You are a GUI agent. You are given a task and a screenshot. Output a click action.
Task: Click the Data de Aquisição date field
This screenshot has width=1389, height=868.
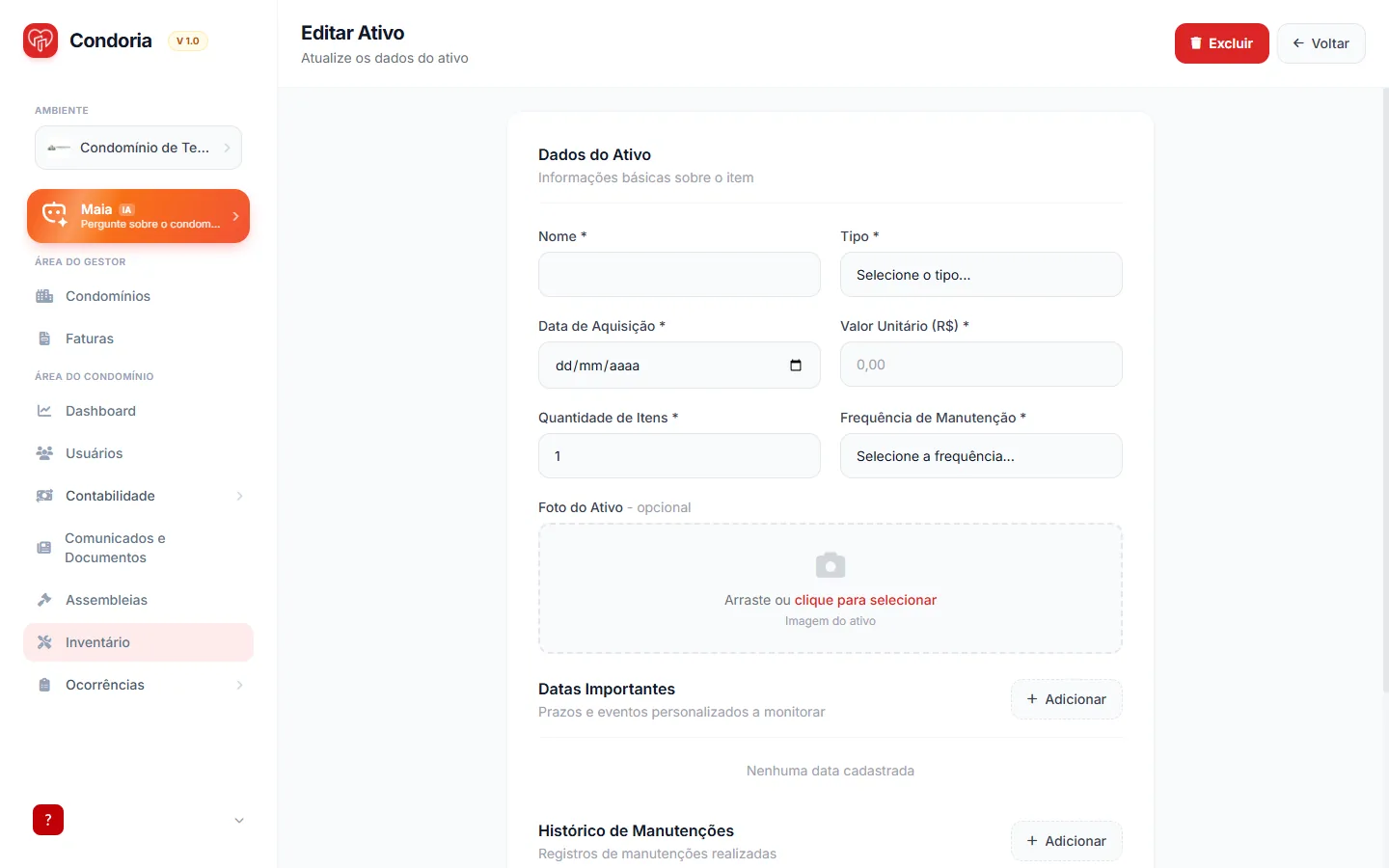(x=679, y=366)
